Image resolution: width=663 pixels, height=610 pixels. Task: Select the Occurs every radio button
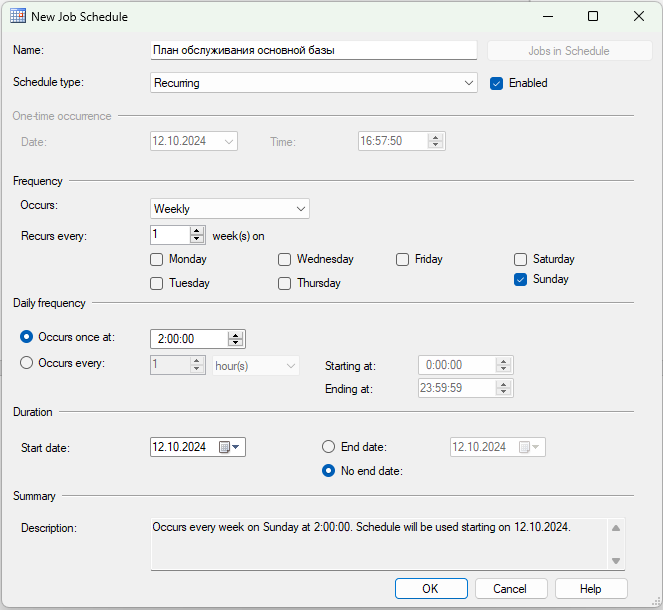[26, 363]
